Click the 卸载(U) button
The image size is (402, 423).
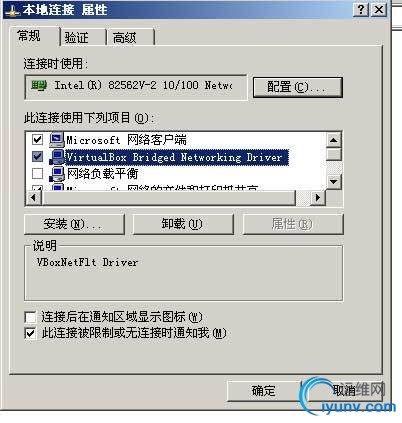pos(183,224)
